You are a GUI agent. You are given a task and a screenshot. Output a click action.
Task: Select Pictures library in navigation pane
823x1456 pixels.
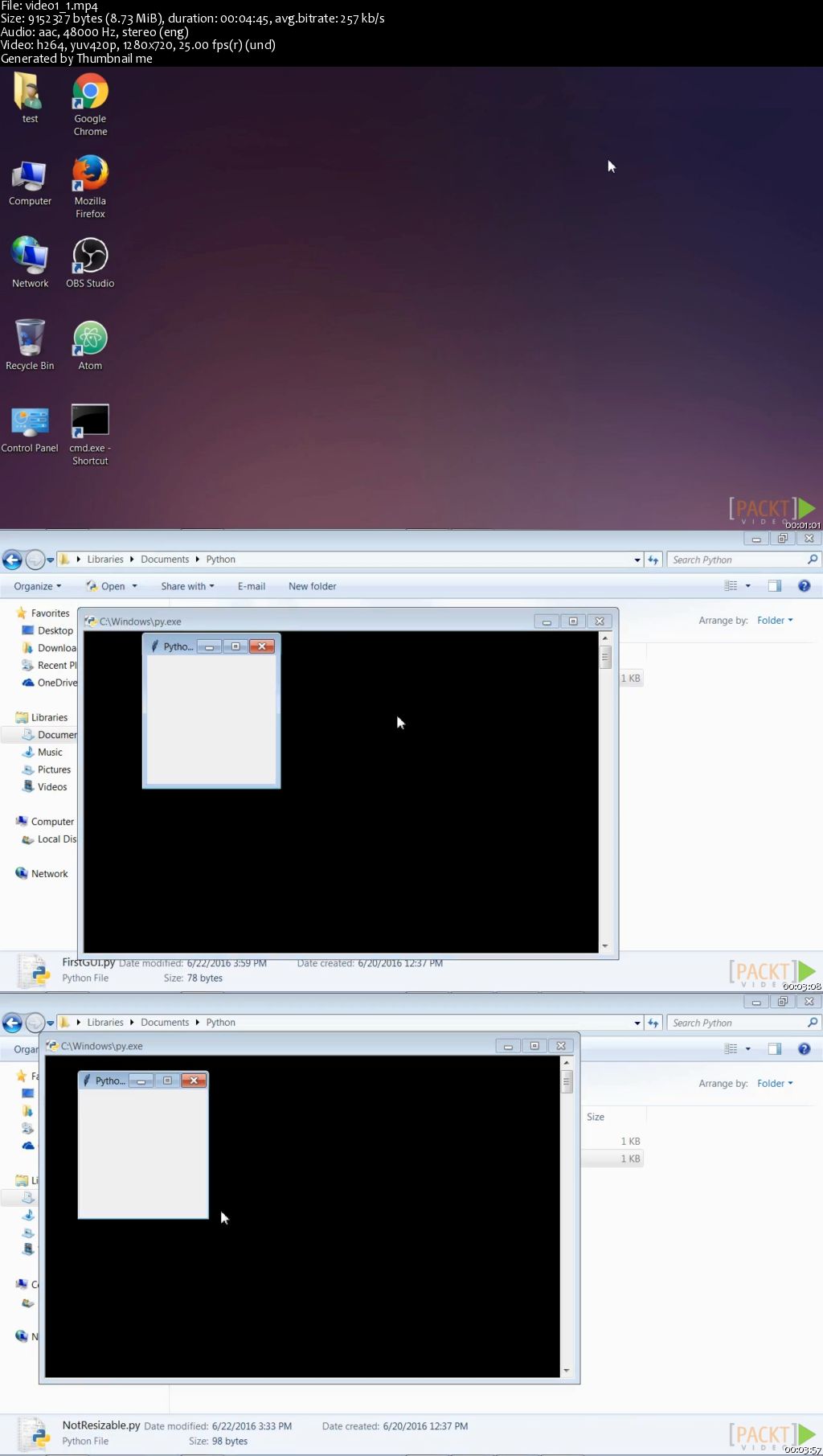47,770
